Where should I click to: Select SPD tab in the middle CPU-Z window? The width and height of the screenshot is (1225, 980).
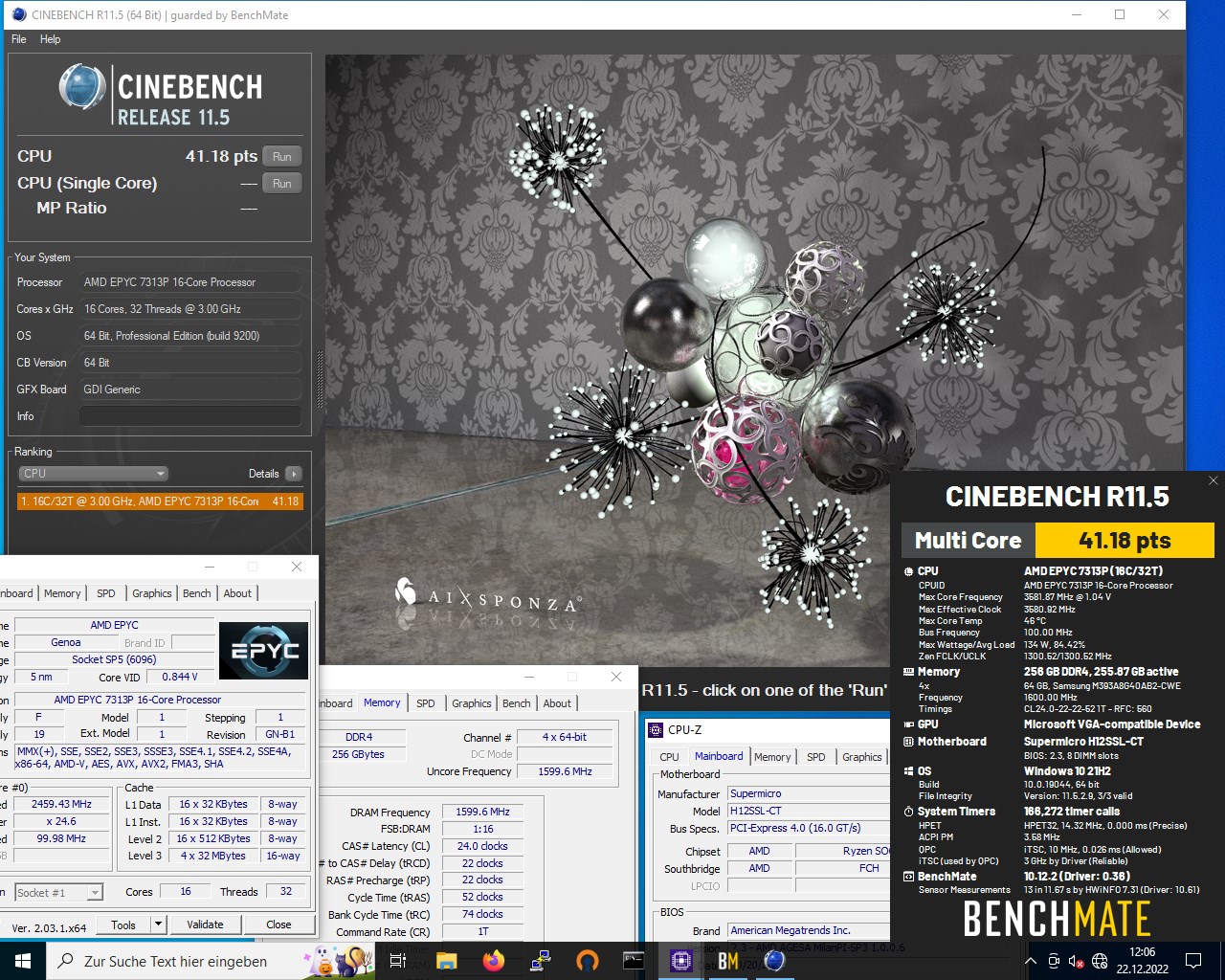(x=426, y=703)
